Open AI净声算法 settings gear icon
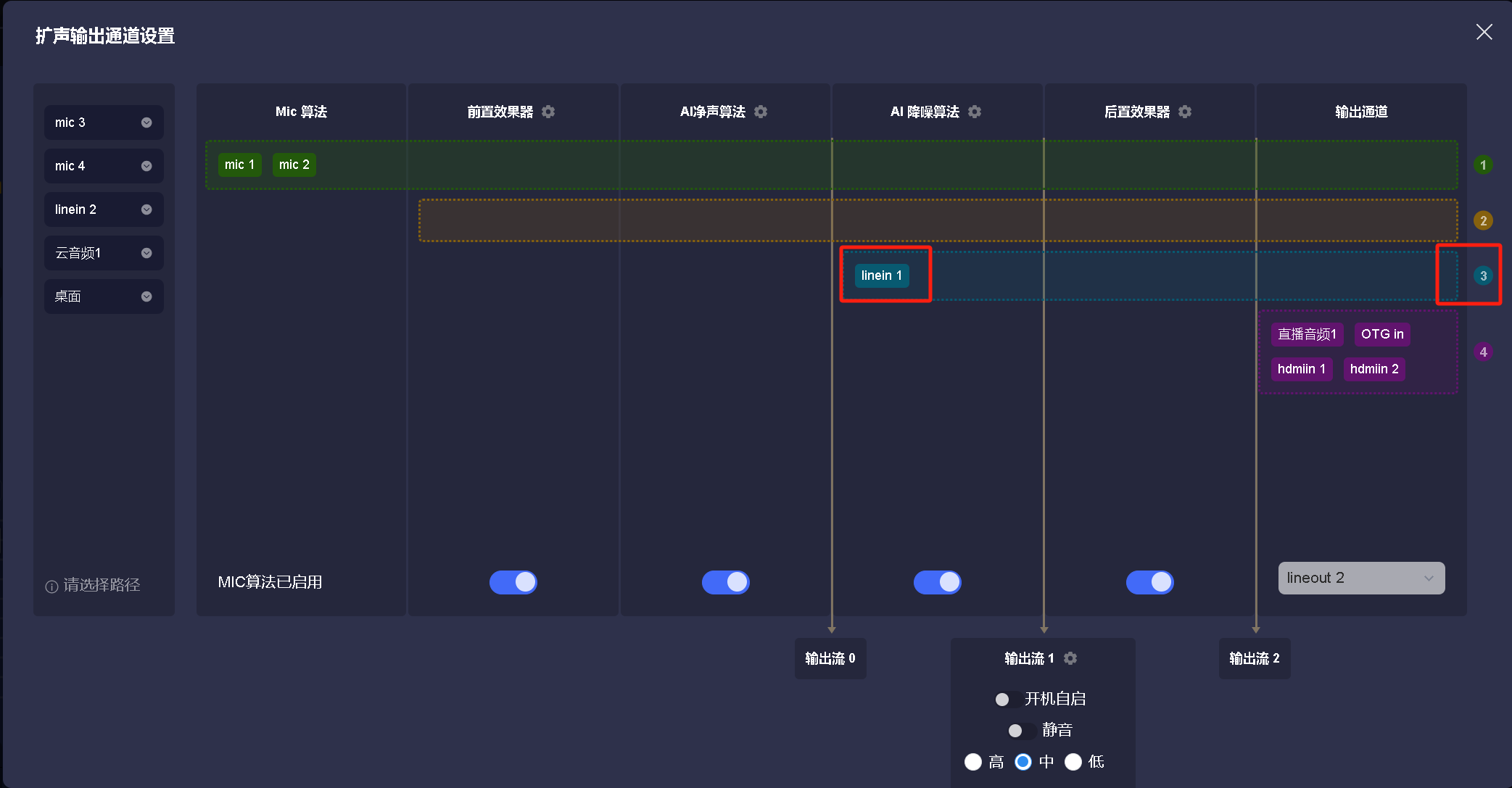The width and height of the screenshot is (1512, 788). [761, 112]
